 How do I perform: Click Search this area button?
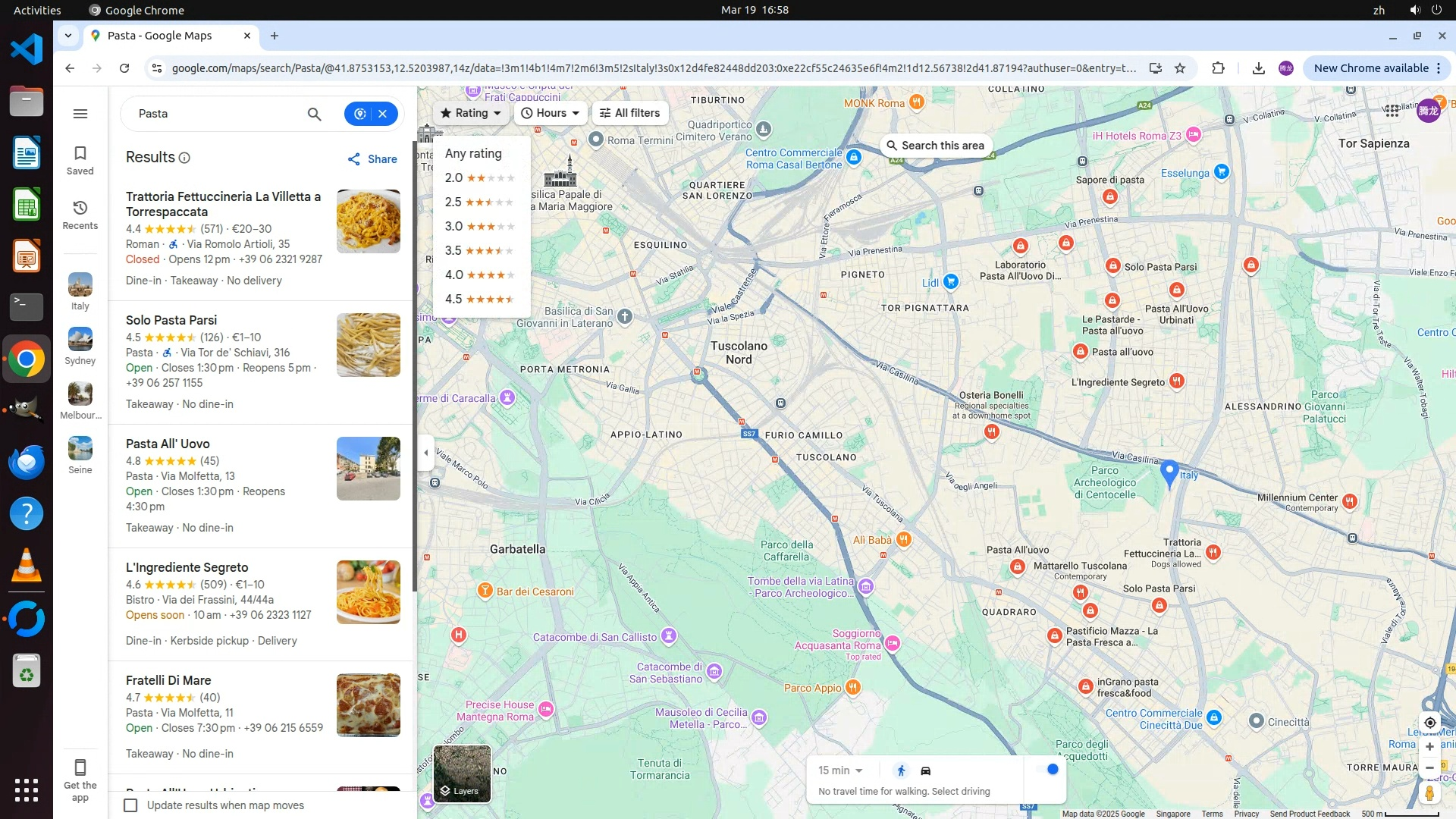(x=935, y=146)
